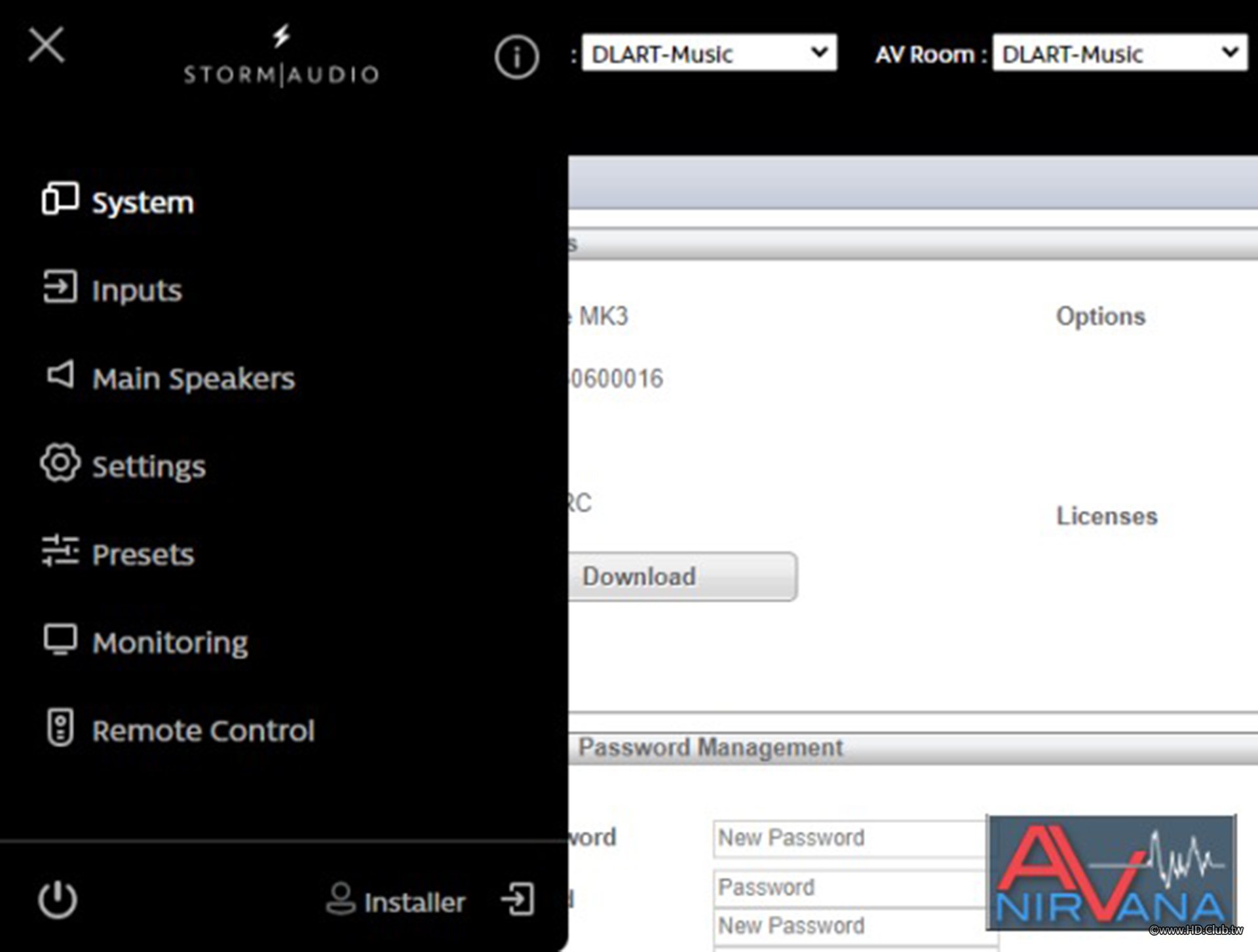Click the Download button

(x=682, y=577)
